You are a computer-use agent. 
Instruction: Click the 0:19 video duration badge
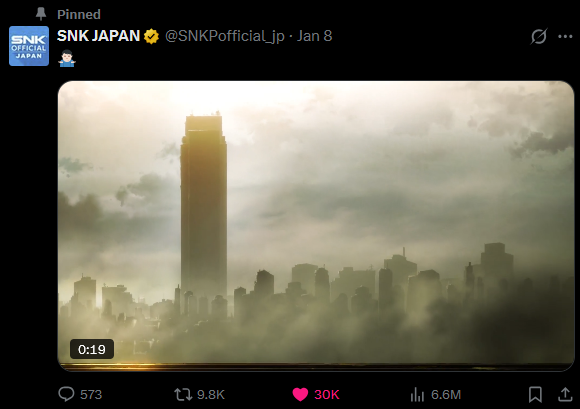(92, 349)
